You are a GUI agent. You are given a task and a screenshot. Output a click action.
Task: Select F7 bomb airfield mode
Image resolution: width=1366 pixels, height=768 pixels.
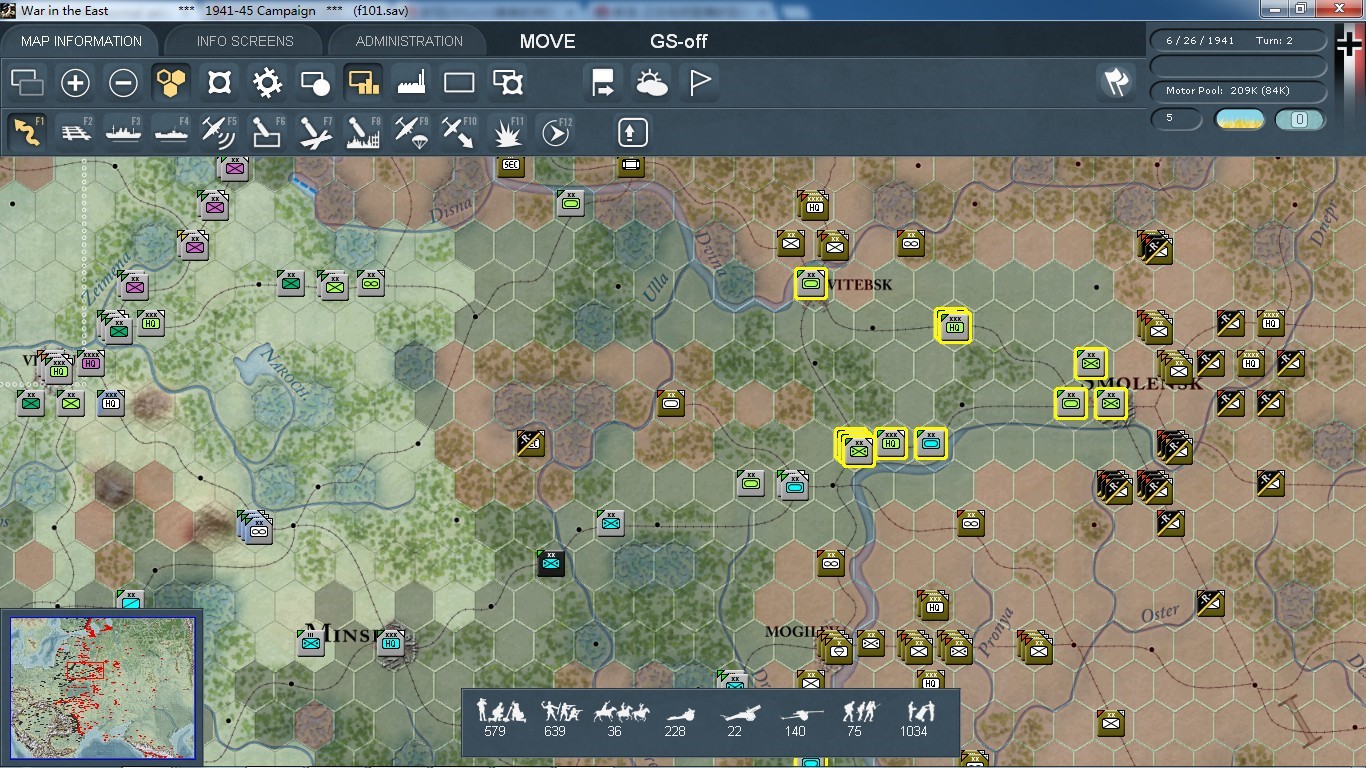tap(315, 132)
